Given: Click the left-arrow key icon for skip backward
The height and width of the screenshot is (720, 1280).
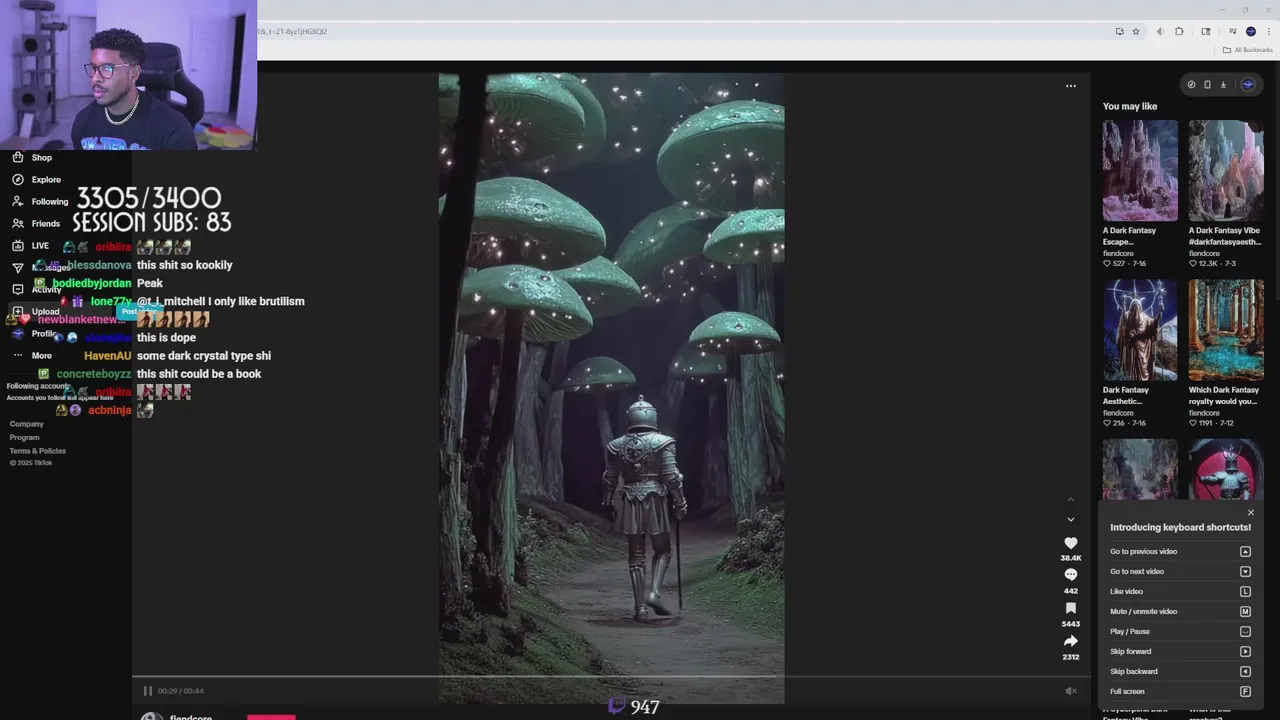Looking at the screenshot, I should tap(1245, 671).
